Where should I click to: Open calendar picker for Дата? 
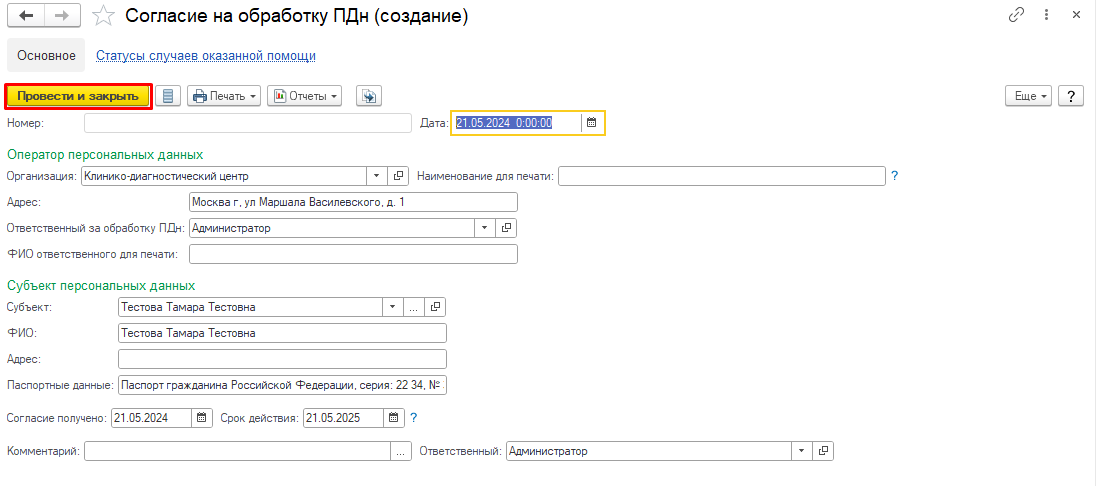(x=591, y=123)
